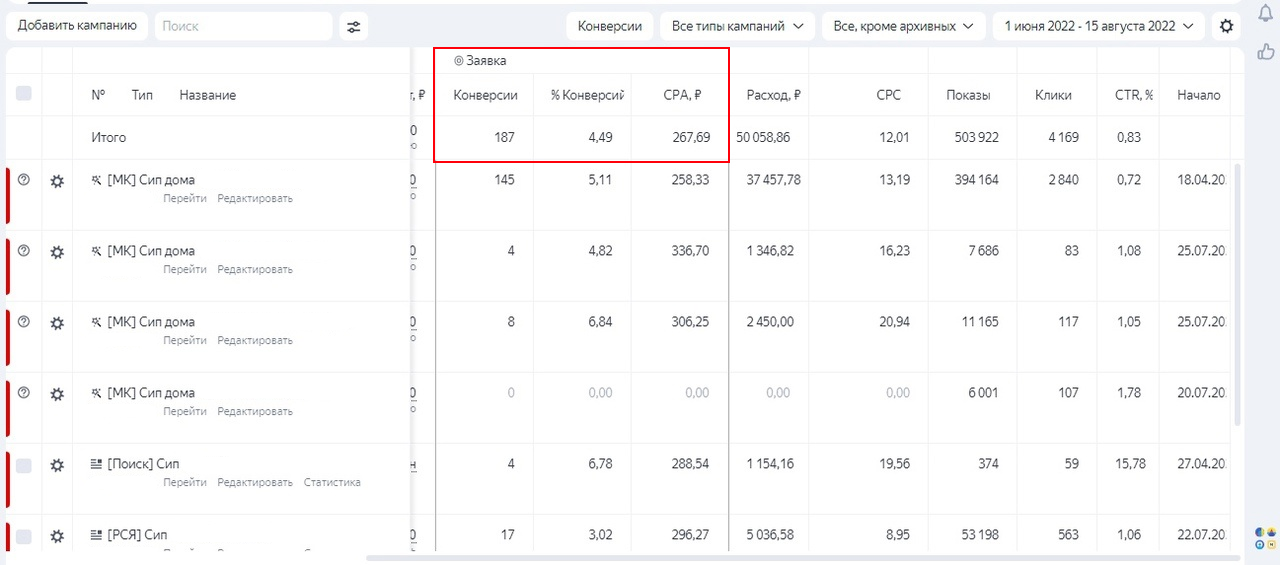Open gear menu for campaign with 8 conversions
This screenshot has height=565, width=1280.
click(x=57, y=323)
